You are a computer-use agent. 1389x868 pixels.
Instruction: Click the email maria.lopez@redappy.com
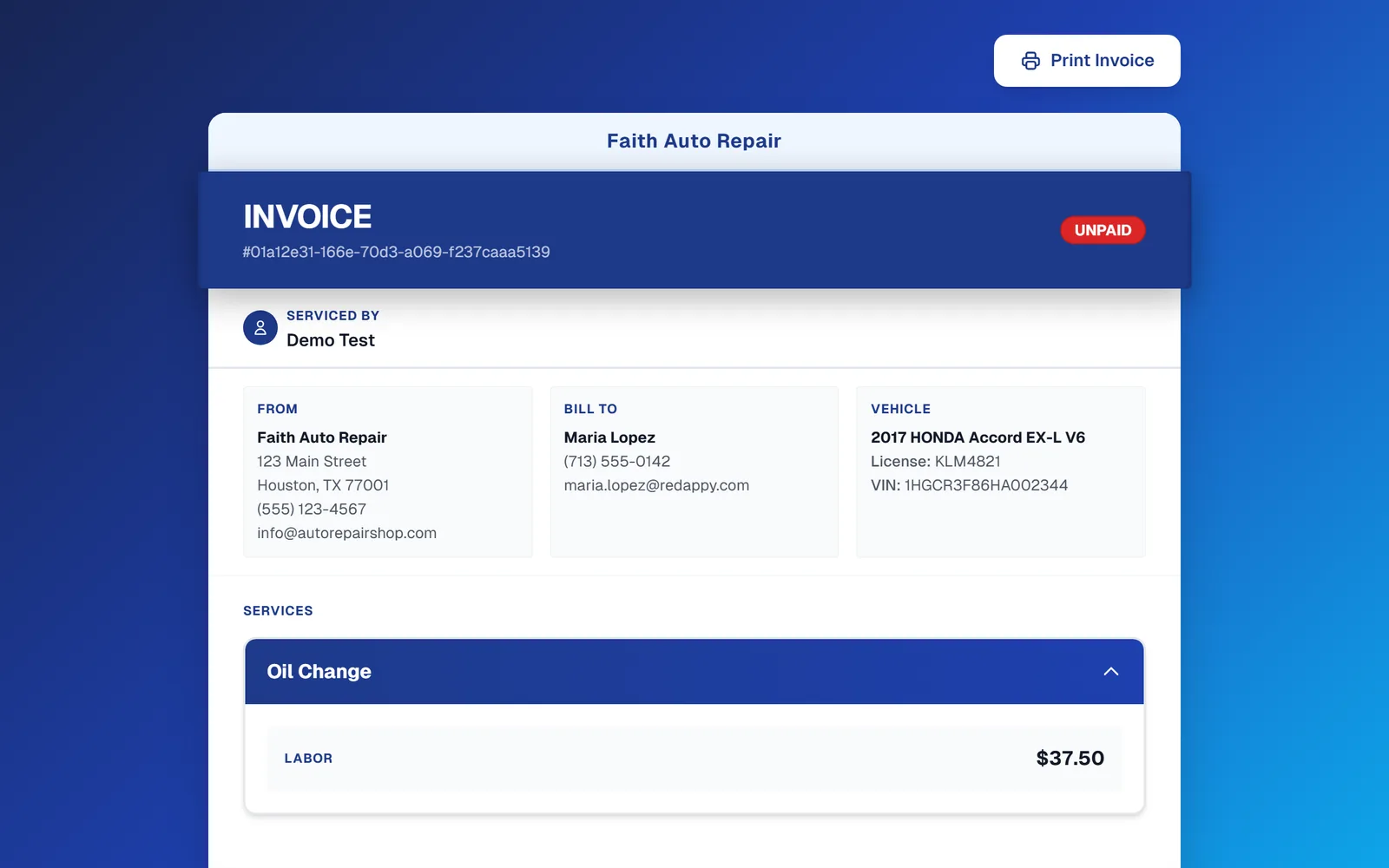656,485
